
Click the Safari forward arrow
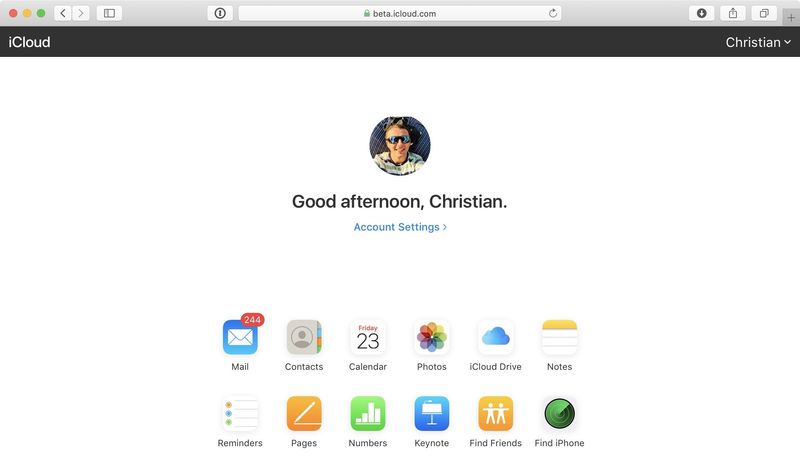click(81, 13)
